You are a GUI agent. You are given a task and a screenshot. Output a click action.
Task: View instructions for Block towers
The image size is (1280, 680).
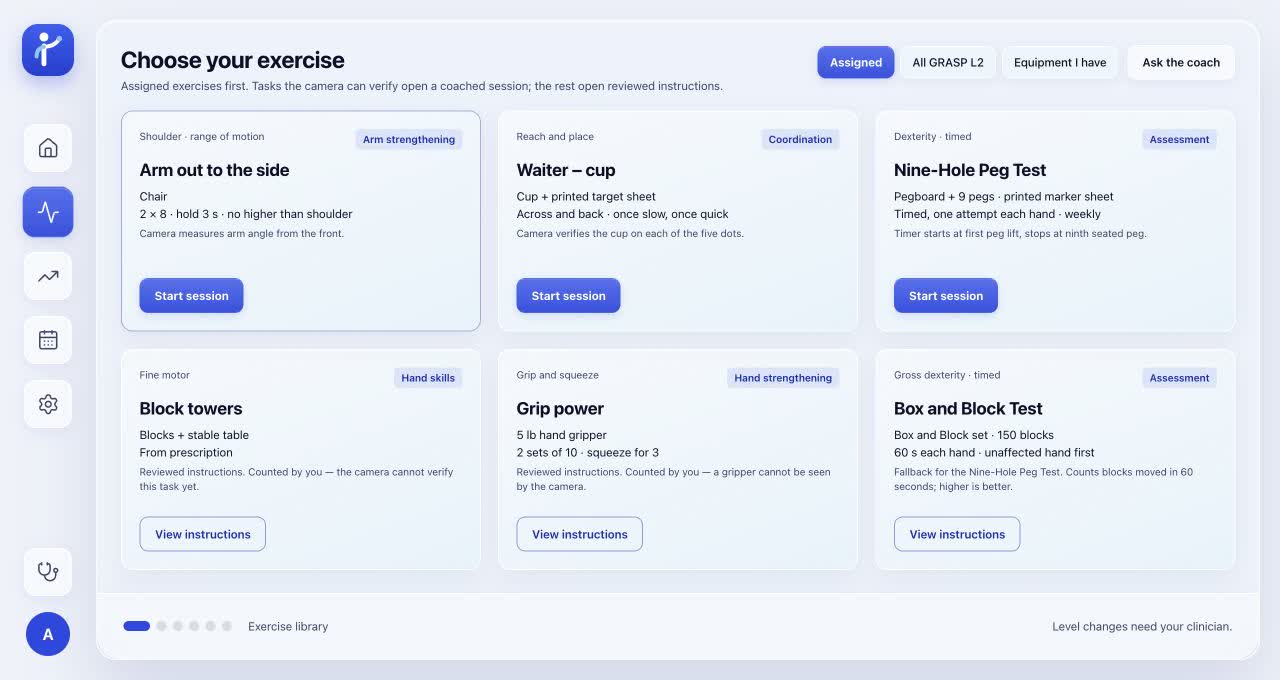pos(203,534)
